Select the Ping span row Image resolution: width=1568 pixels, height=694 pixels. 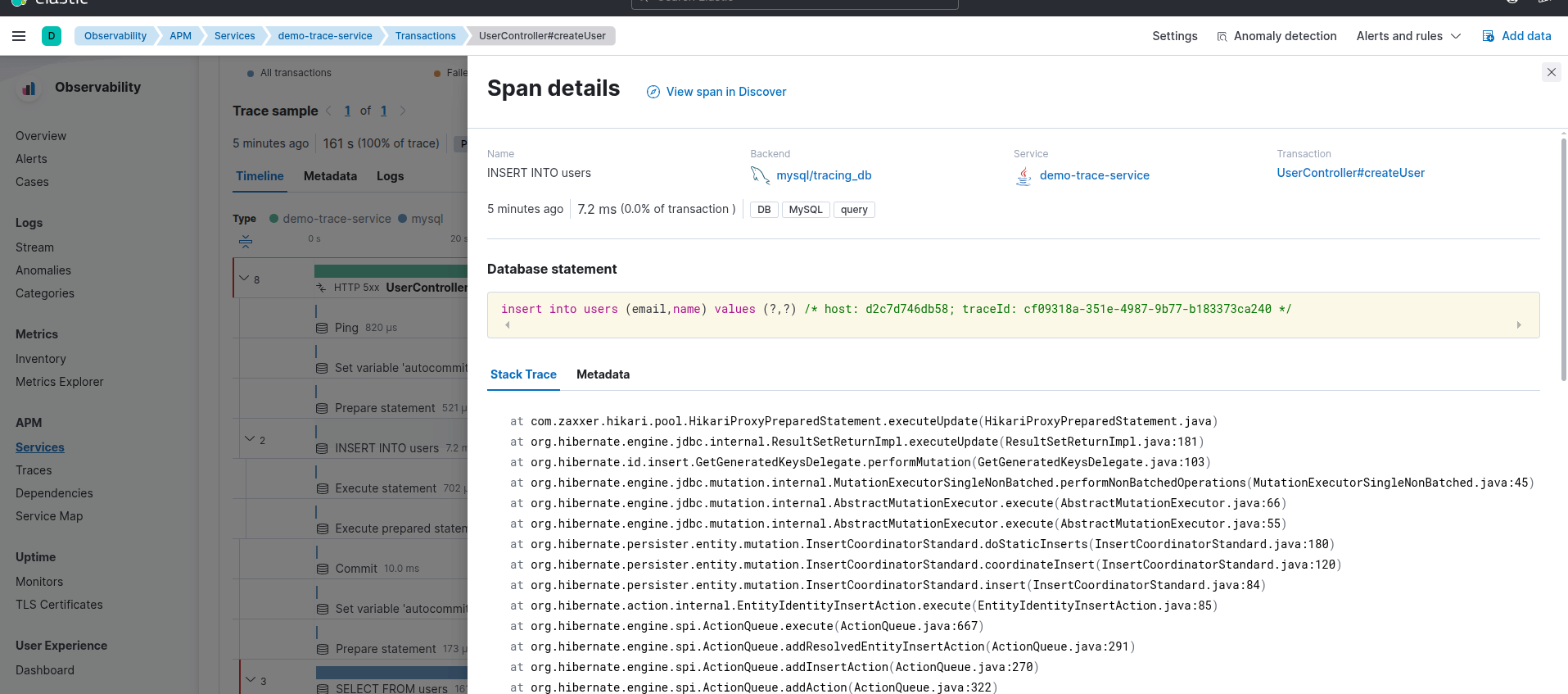point(353,319)
